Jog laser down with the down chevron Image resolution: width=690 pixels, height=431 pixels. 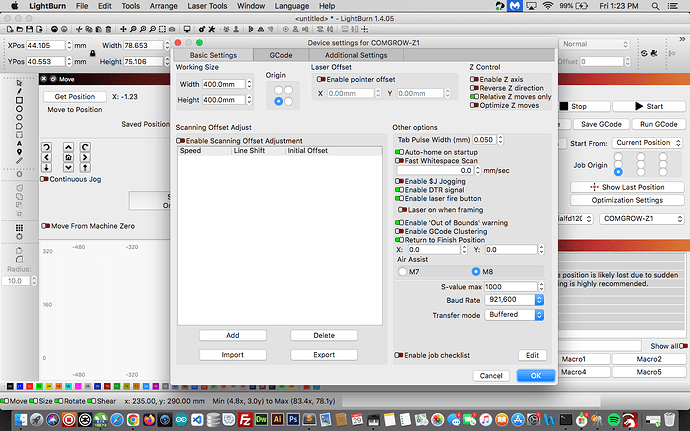(68, 167)
